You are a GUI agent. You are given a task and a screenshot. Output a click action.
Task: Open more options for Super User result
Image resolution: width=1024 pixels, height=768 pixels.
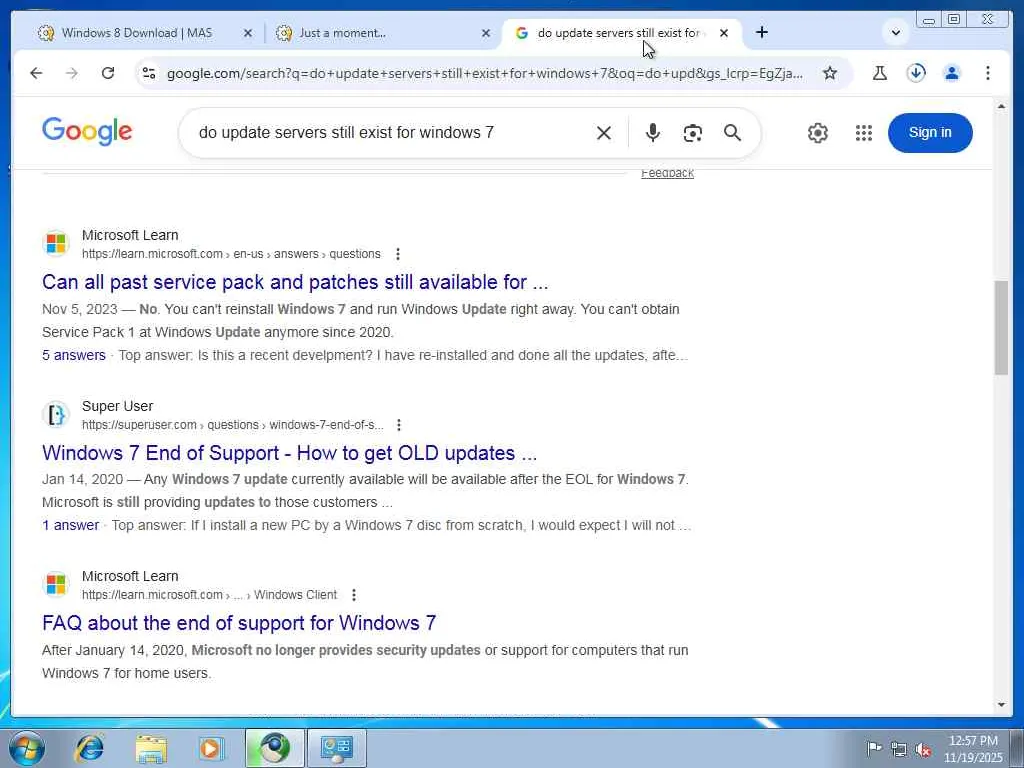pyautogui.click(x=399, y=425)
